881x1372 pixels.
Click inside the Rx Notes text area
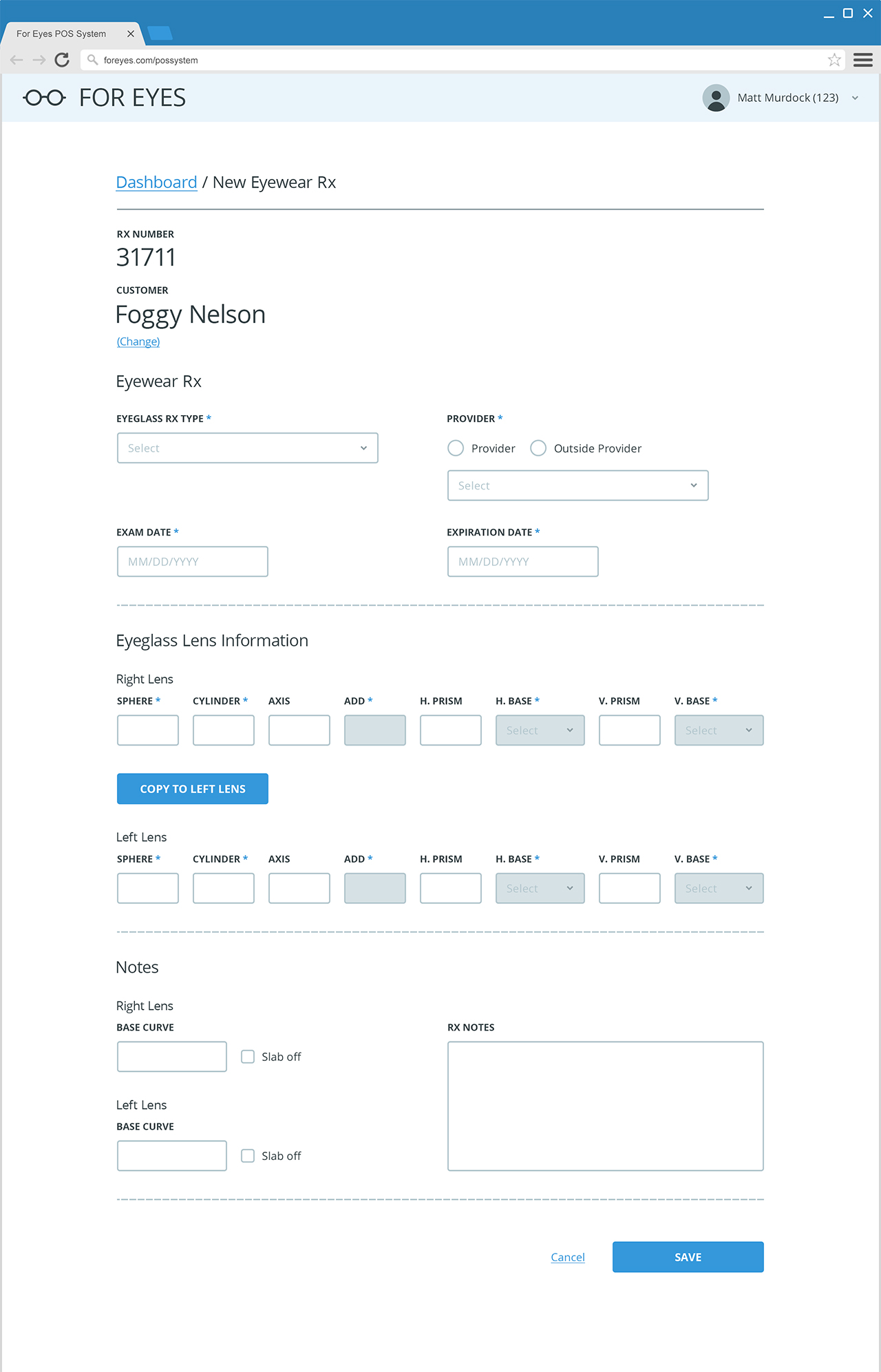(606, 1106)
